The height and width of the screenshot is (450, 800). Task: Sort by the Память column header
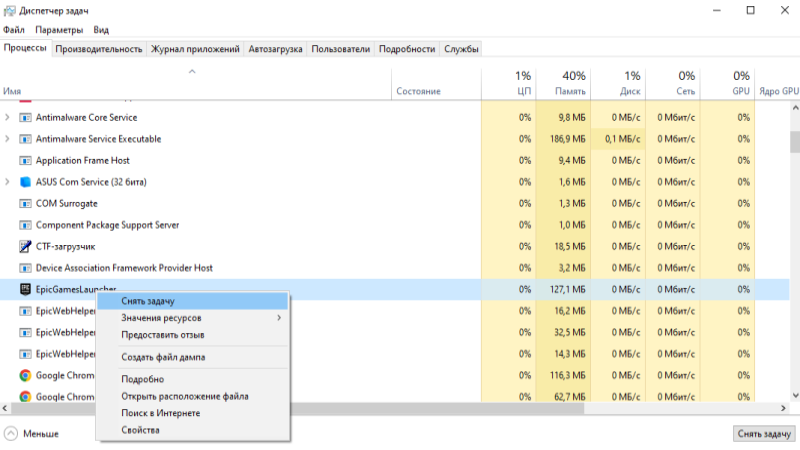tap(563, 84)
